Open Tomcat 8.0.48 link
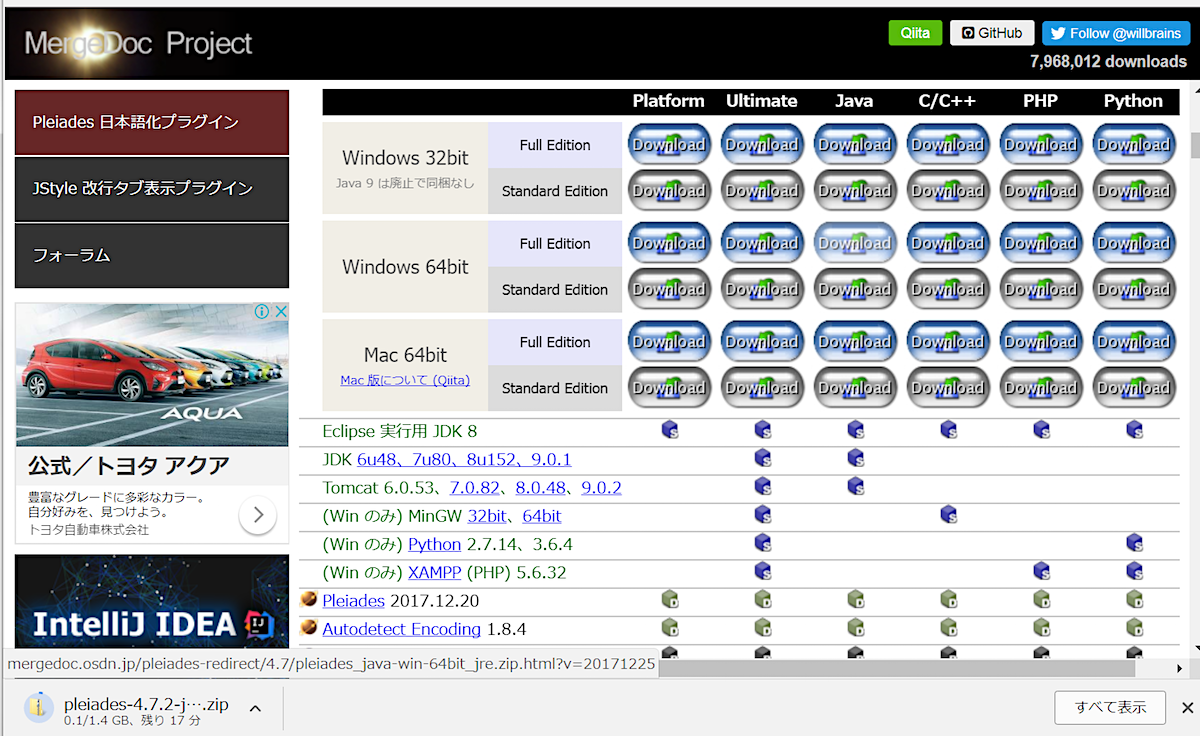This screenshot has height=736, width=1200. (x=541, y=488)
